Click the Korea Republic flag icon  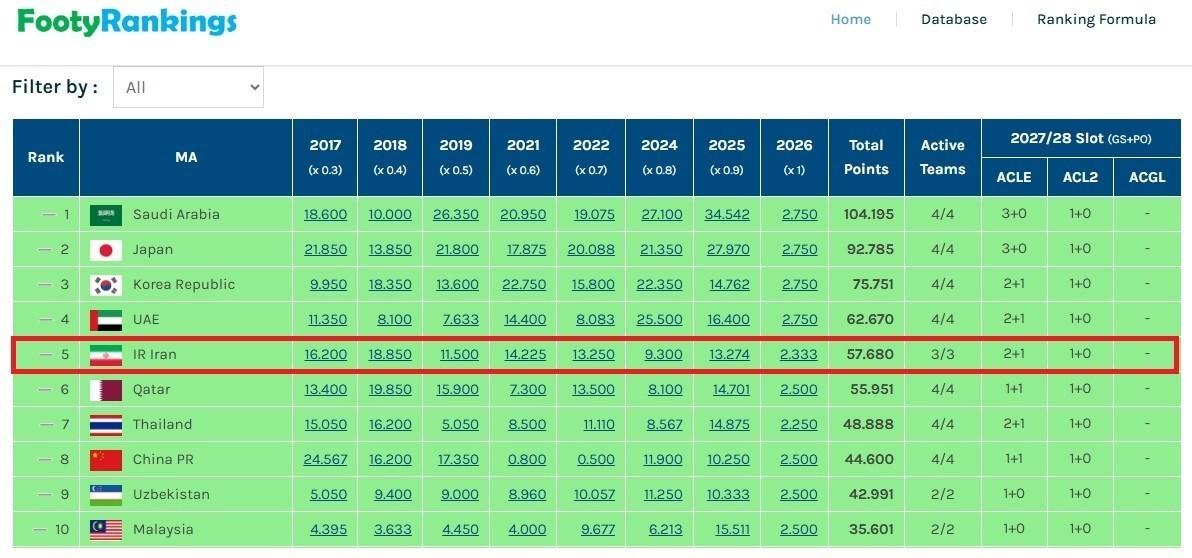[106, 285]
